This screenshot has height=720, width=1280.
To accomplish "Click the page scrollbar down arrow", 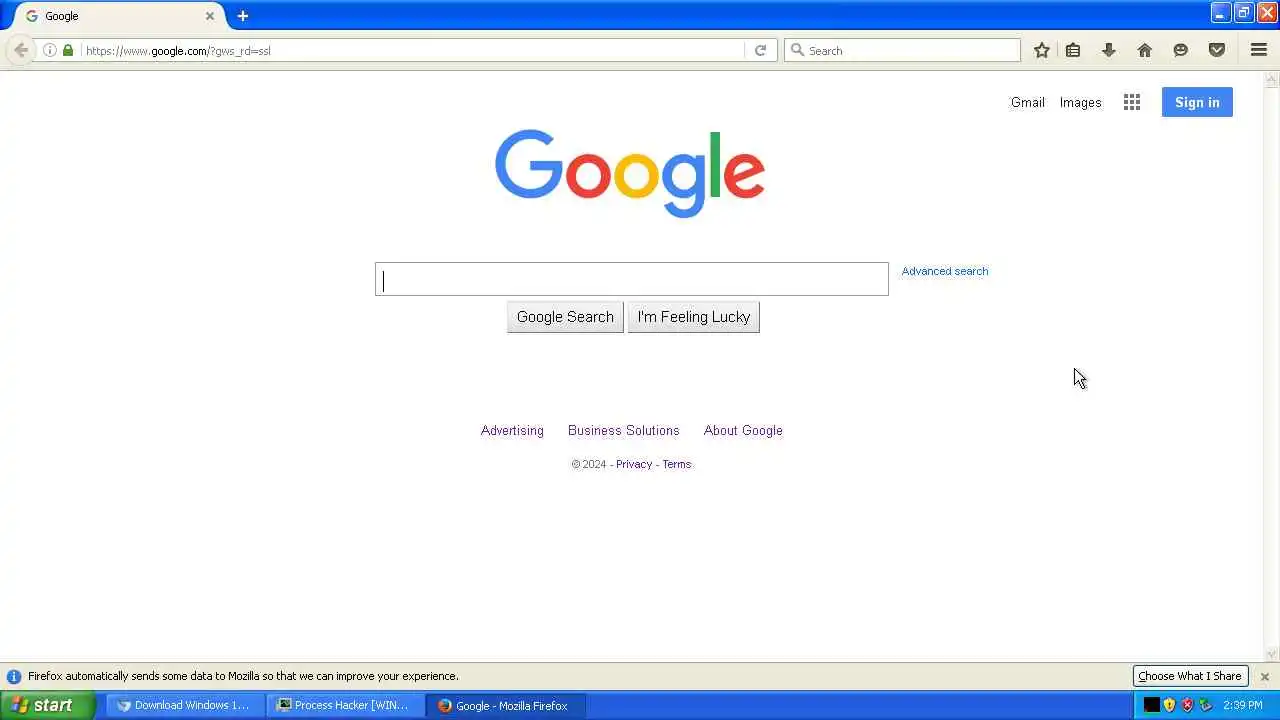I will [x=1272, y=654].
